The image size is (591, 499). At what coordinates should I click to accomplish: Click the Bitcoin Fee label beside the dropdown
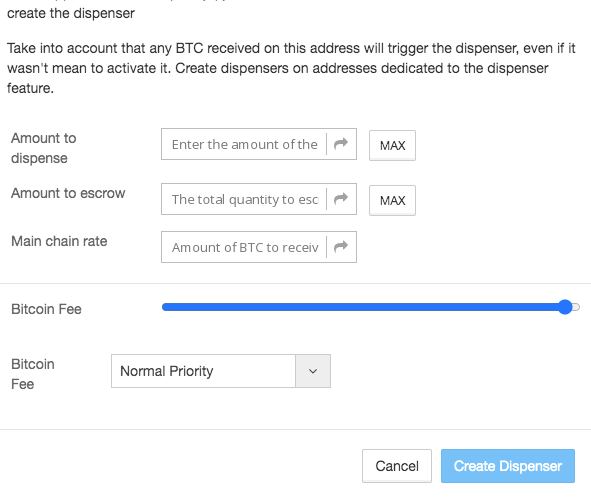(x=33, y=374)
